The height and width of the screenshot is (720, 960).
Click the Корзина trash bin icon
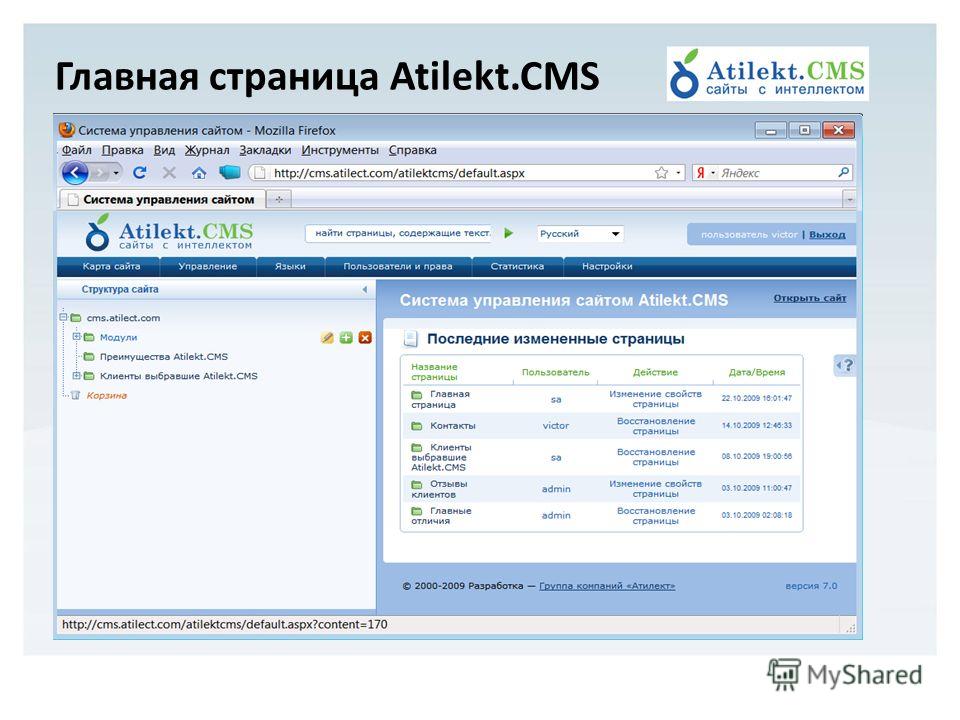[75, 396]
